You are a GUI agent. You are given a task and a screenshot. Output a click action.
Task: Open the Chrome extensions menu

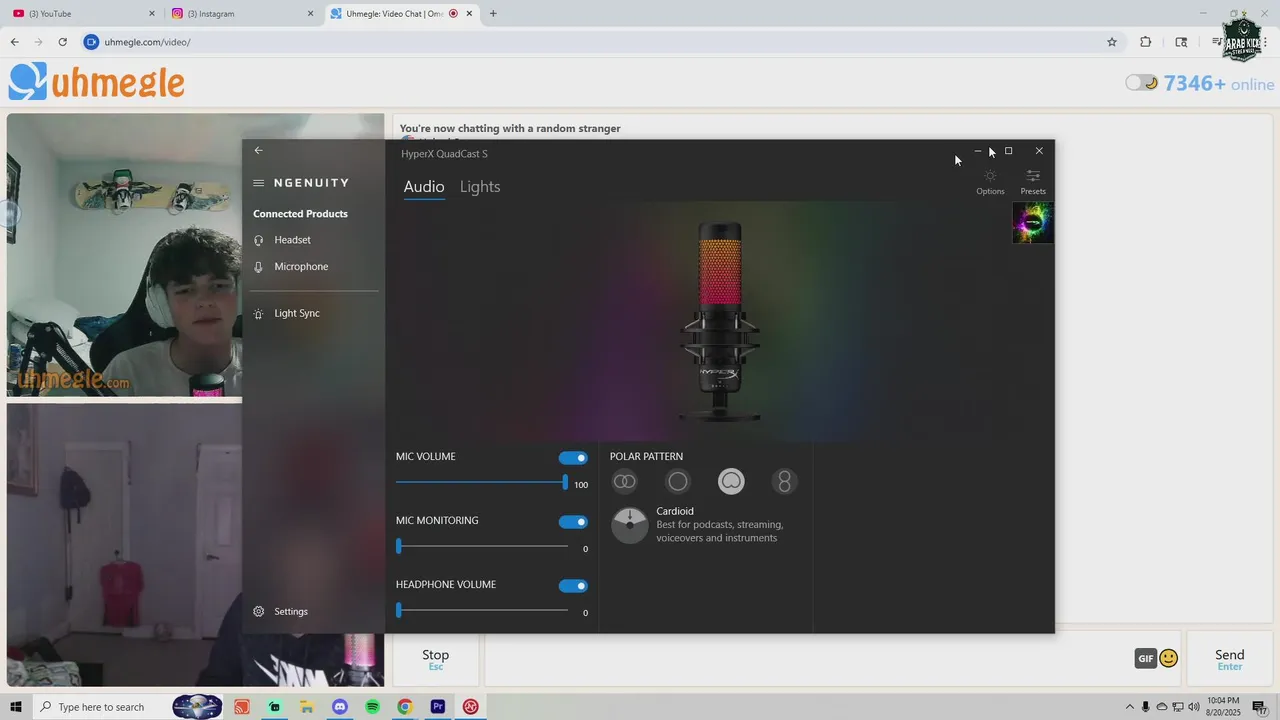1146,42
